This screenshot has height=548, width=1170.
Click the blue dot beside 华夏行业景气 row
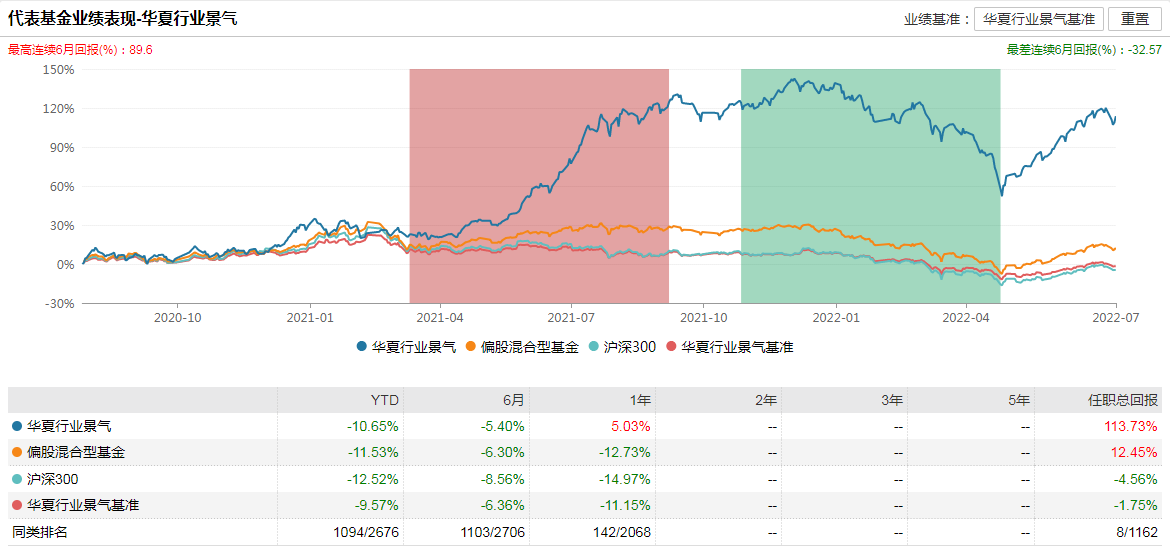(18, 426)
